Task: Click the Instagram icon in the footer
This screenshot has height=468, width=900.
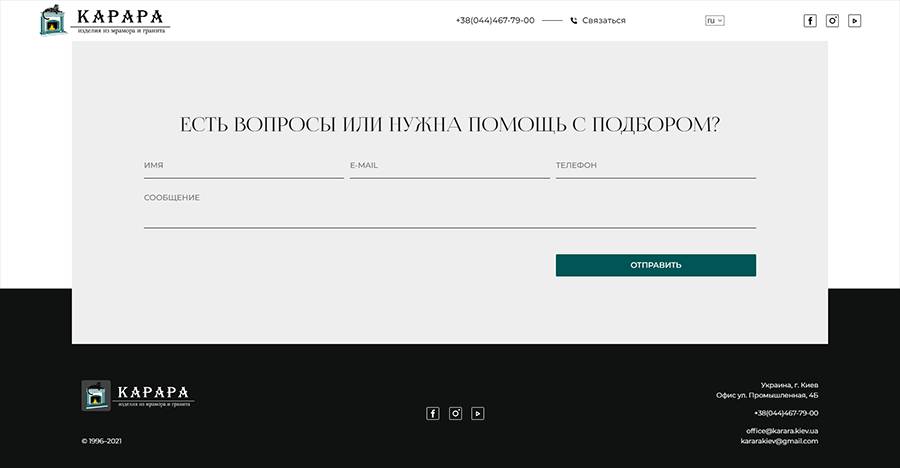Action: tap(456, 413)
